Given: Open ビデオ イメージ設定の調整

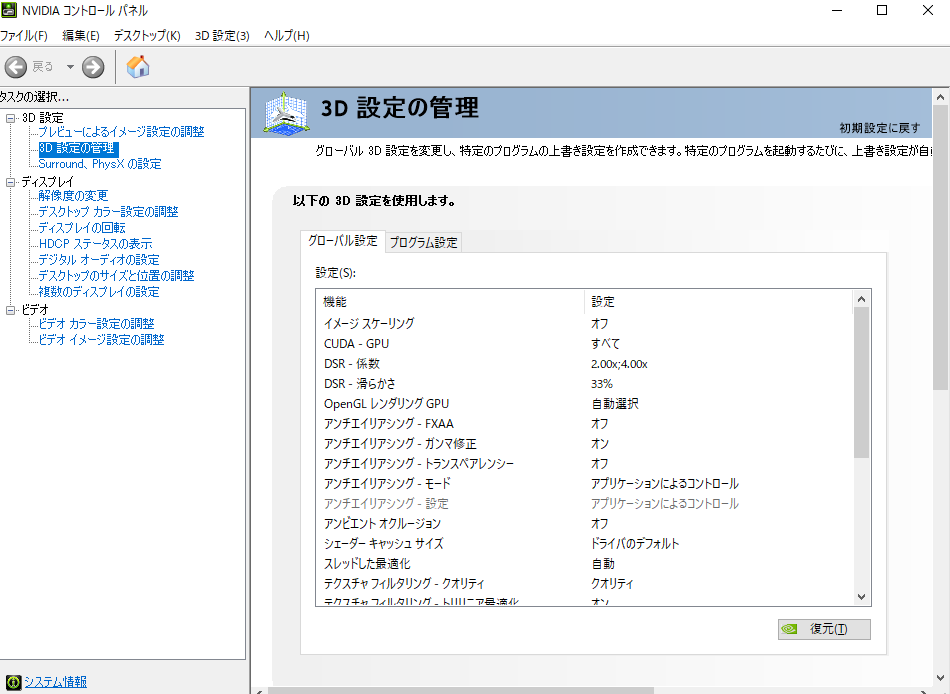Looking at the screenshot, I should [x=101, y=339].
